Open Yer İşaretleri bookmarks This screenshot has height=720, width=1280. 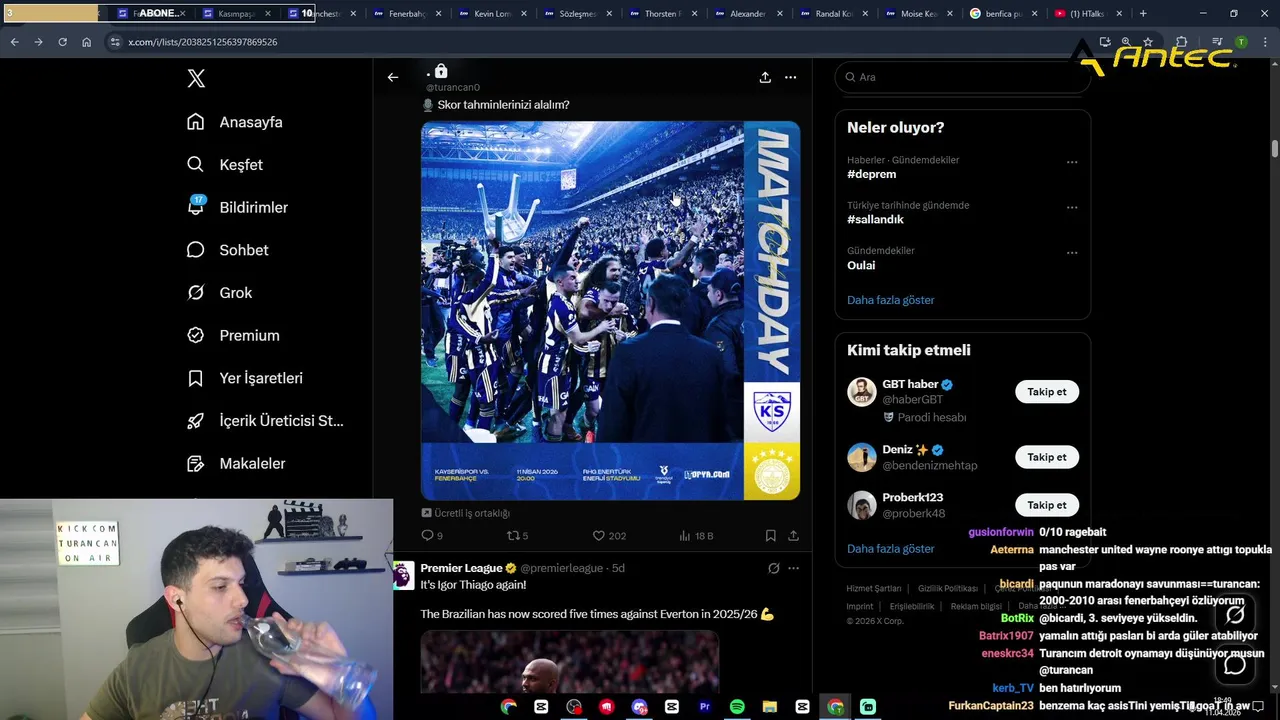245,378
